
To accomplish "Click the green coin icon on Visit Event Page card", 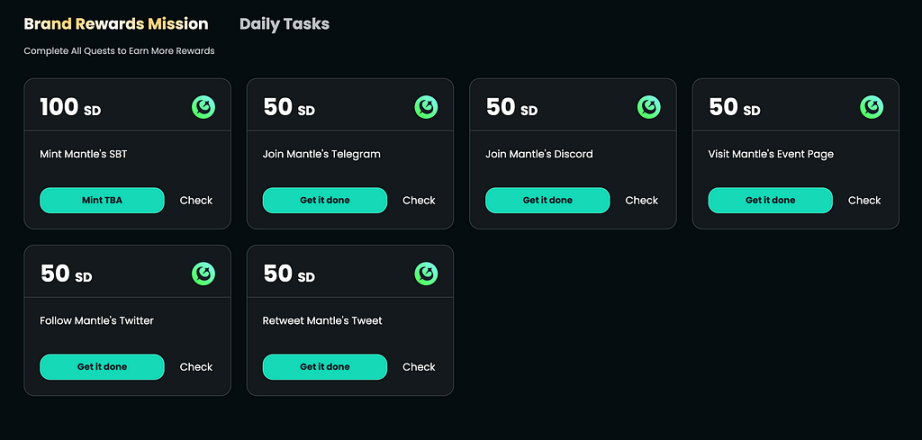I will click(x=872, y=106).
